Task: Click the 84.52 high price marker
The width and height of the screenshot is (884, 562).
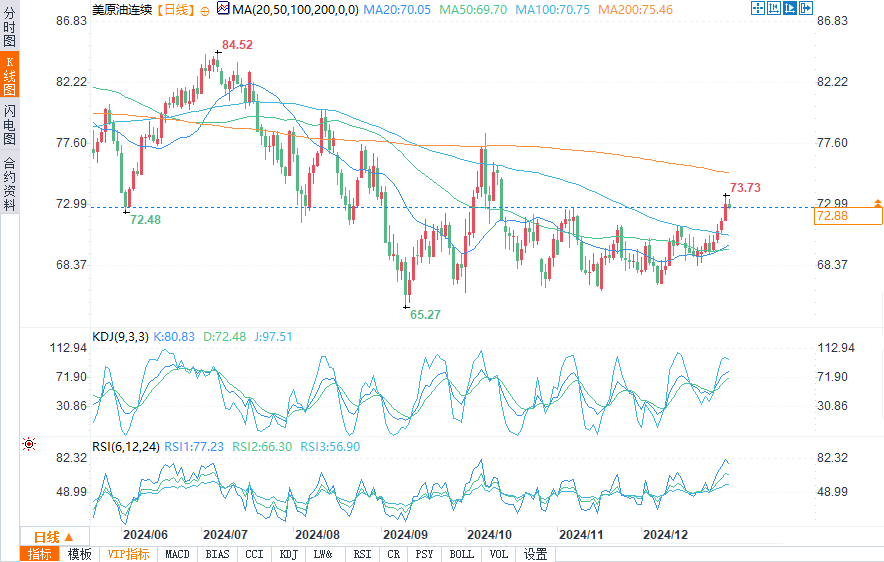Action: pos(237,45)
